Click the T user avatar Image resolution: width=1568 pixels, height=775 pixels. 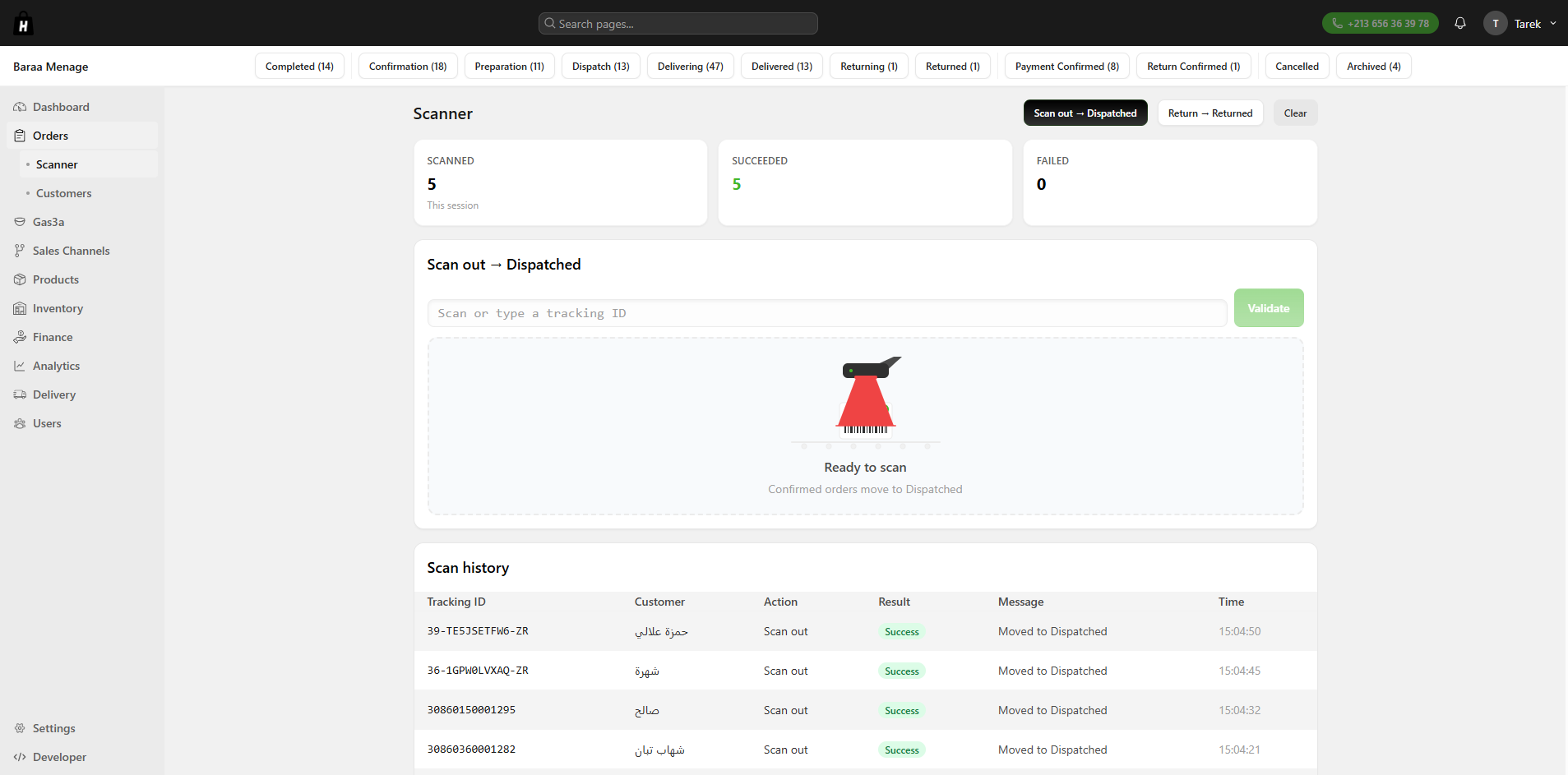pos(1495,23)
